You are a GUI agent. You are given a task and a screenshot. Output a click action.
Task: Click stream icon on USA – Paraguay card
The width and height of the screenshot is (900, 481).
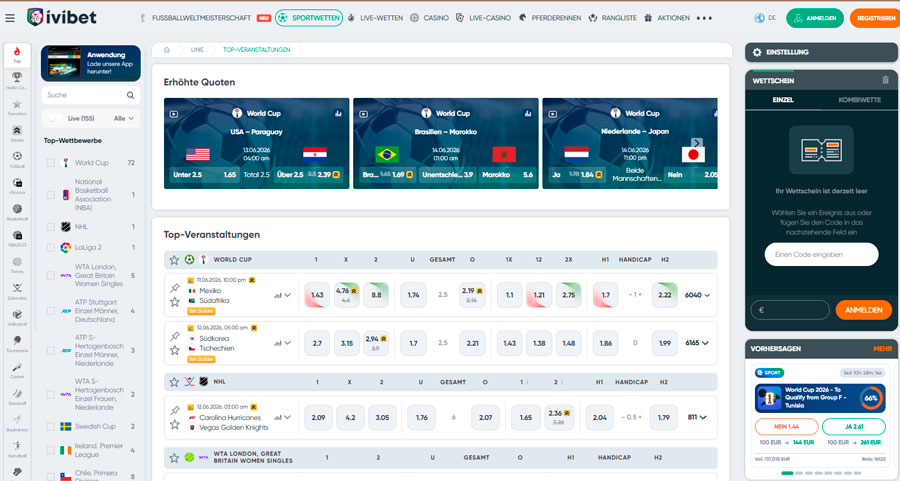tap(174, 114)
